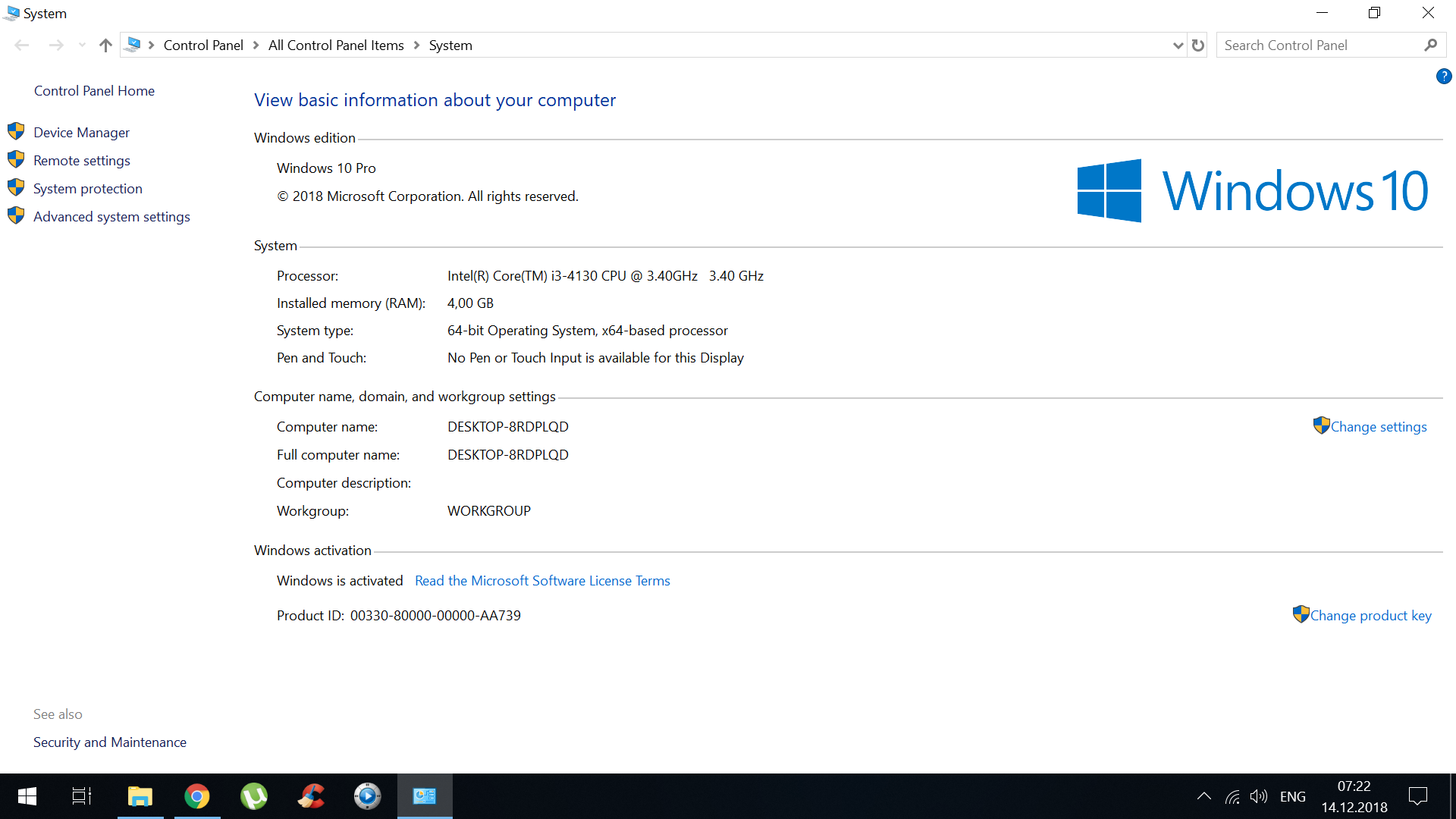Open Remote settings from sidebar
This screenshot has width=1456, height=819.
pyautogui.click(x=81, y=160)
